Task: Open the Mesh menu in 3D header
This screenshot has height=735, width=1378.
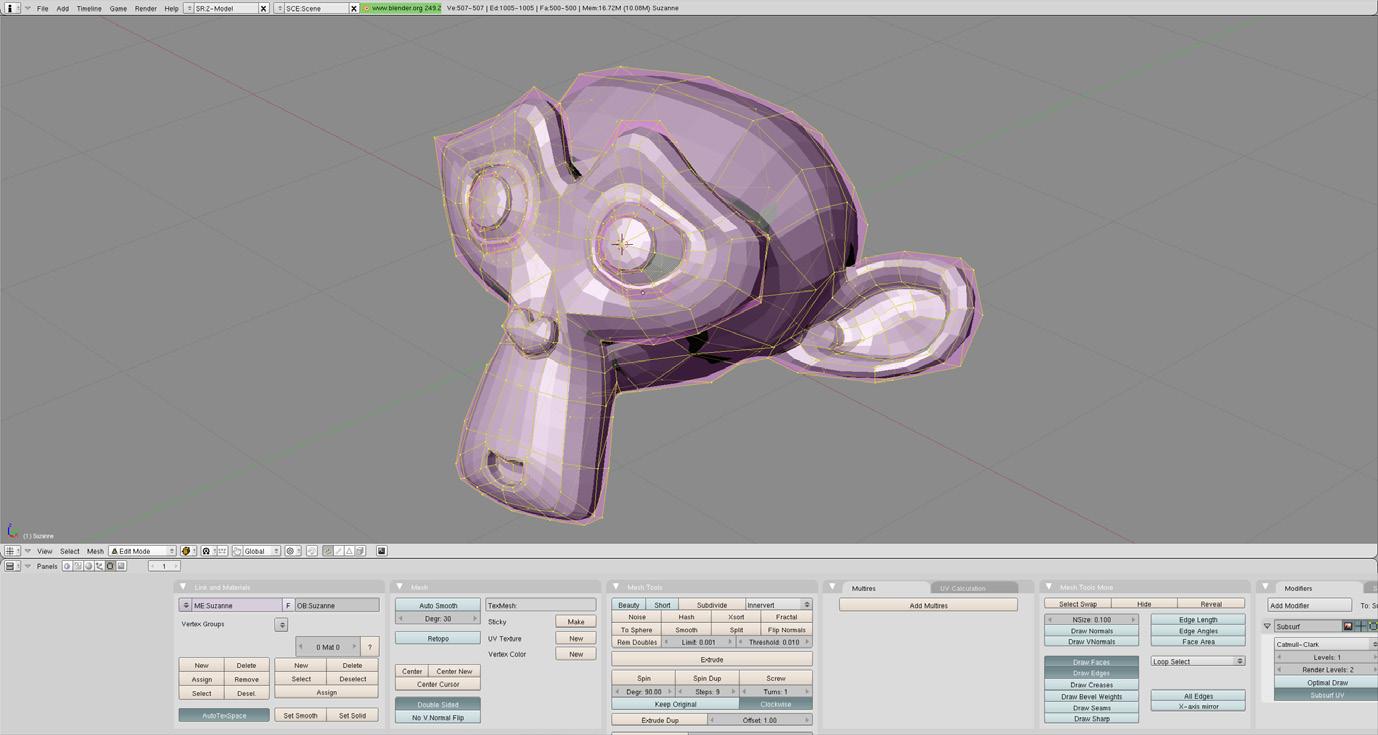Action: pyautogui.click(x=95, y=551)
